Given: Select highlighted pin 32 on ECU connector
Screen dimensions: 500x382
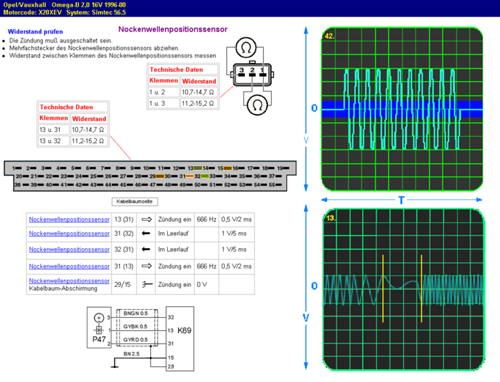Looking at the screenshot, I should pos(204,176).
